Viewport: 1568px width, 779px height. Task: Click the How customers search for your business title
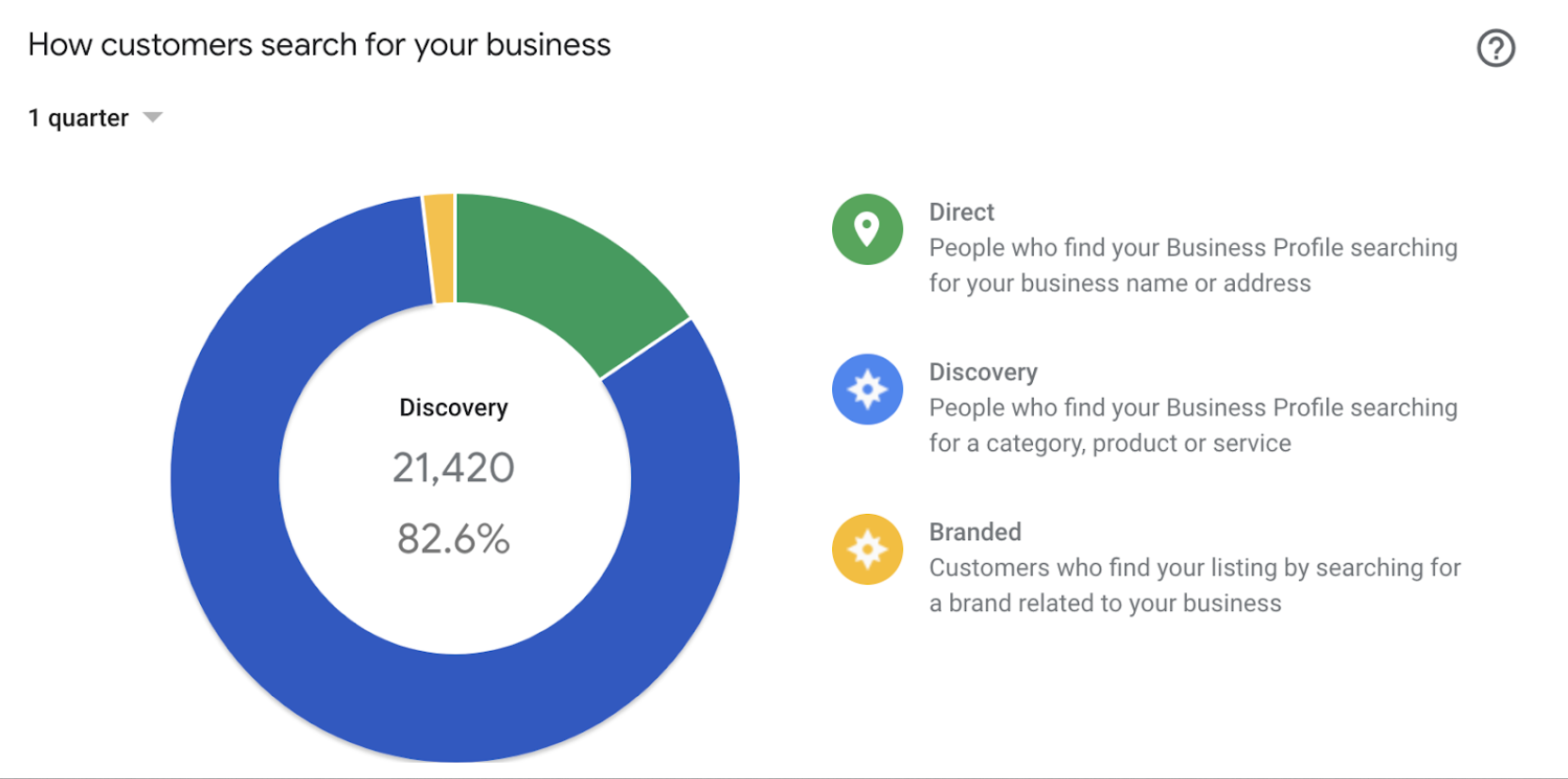pos(320,45)
